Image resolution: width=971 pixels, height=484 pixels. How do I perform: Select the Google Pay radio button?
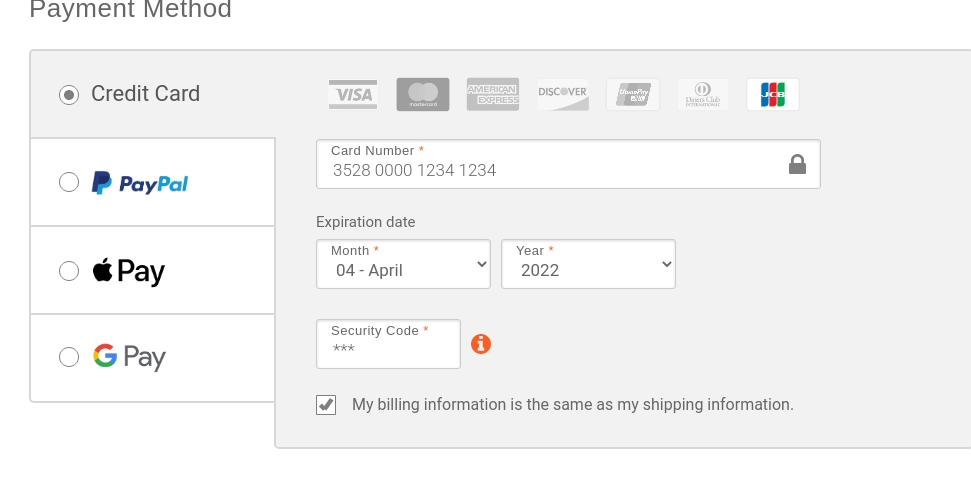coord(69,357)
